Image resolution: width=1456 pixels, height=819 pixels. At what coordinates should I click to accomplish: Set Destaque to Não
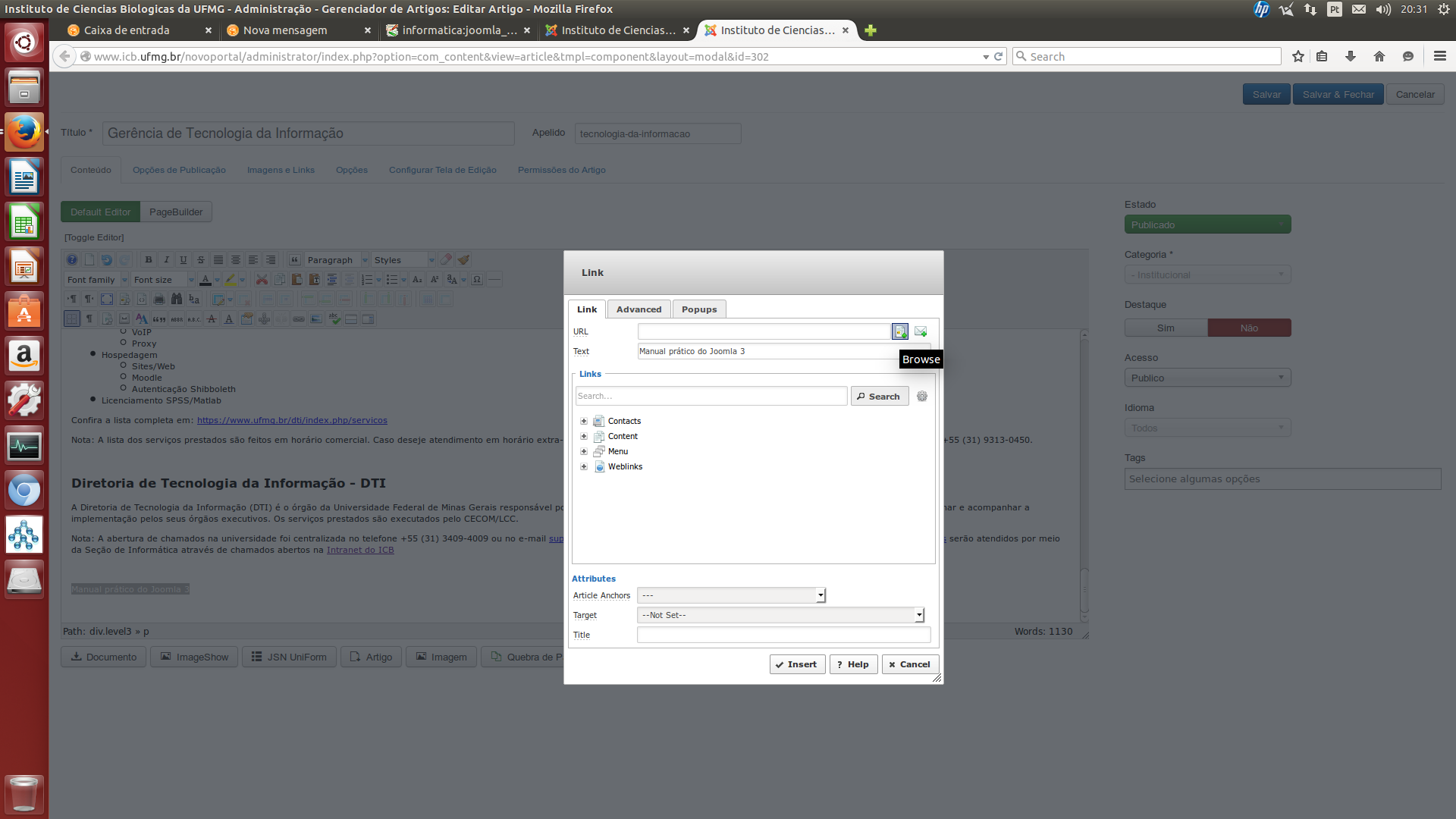[x=1249, y=328]
